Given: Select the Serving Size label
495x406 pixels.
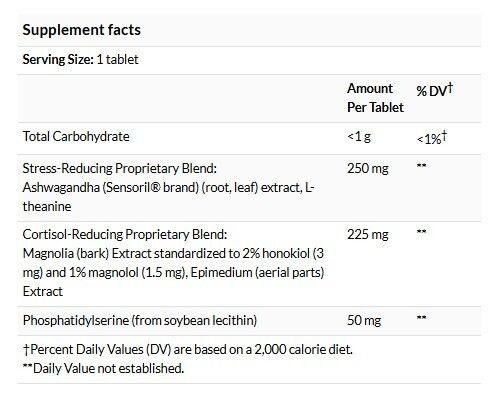Looking at the screenshot, I should pyautogui.click(x=58, y=60).
